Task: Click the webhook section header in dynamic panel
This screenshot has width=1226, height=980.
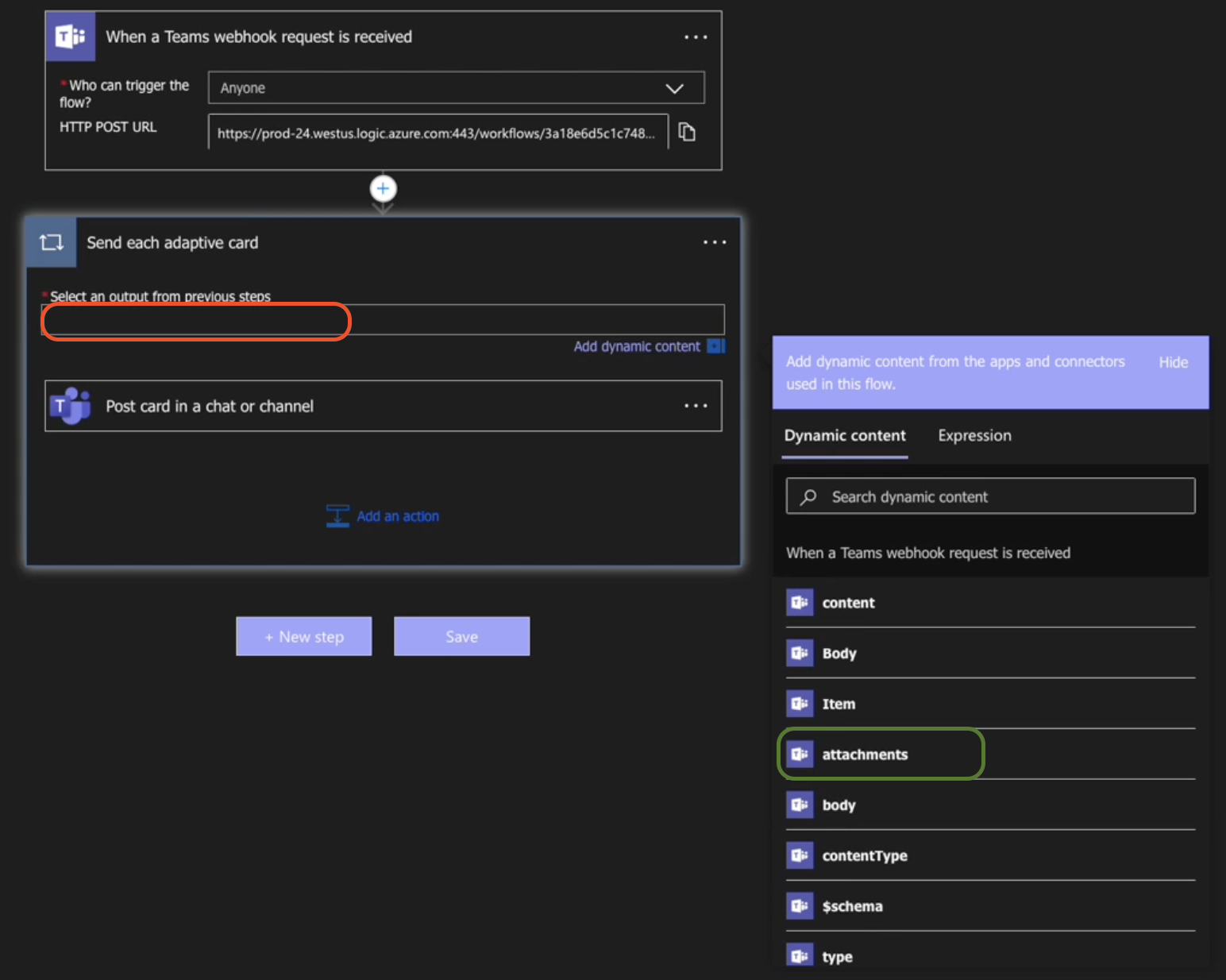Action: (x=928, y=553)
